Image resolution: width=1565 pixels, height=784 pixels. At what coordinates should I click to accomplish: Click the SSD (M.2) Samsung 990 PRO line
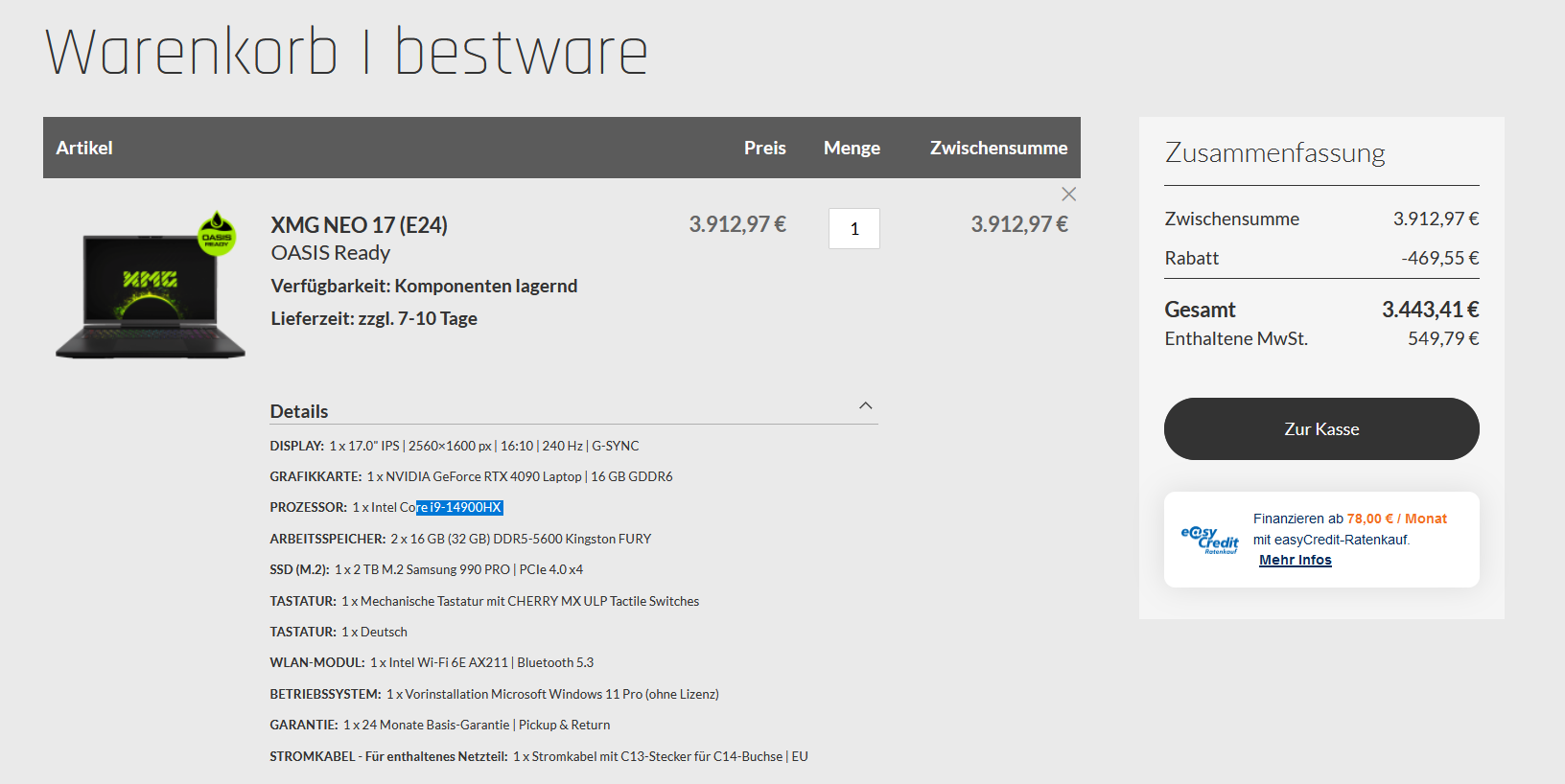[427, 569]
